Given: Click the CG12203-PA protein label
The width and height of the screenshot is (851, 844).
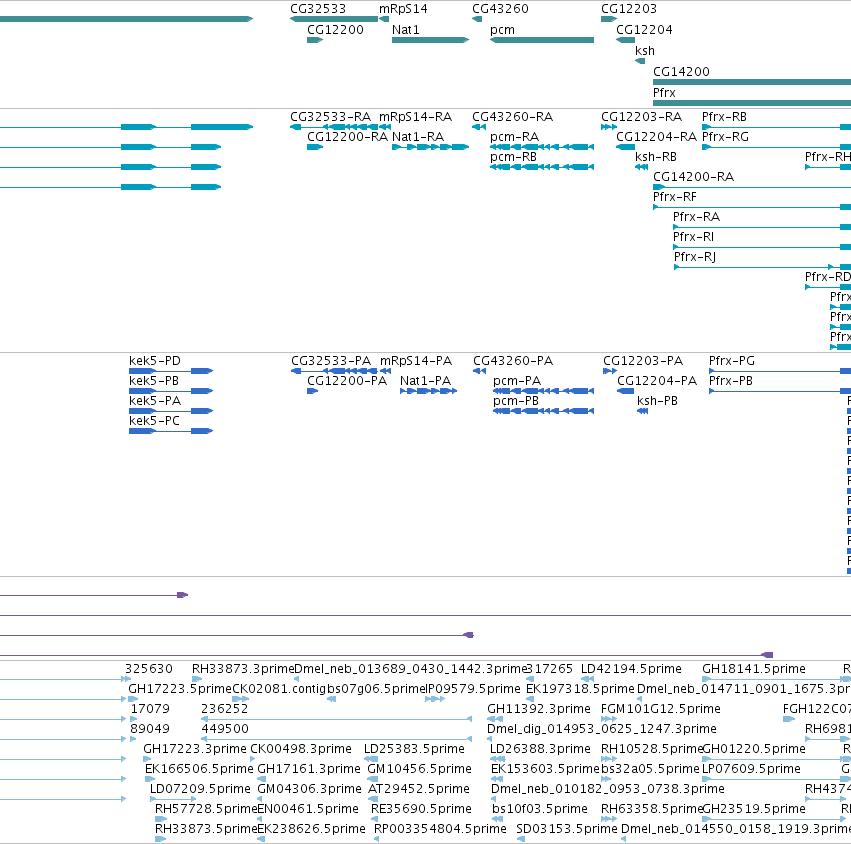Looking at the screenshot, I should click(643, 361).
